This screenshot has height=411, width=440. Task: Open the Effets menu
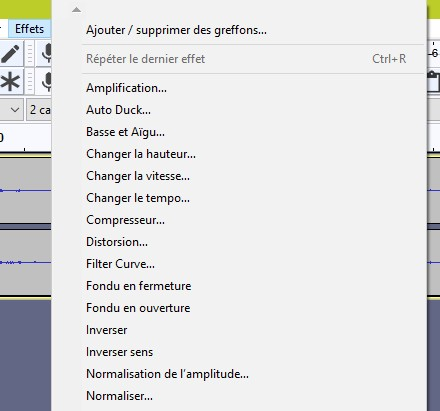[x=29, y=29]
